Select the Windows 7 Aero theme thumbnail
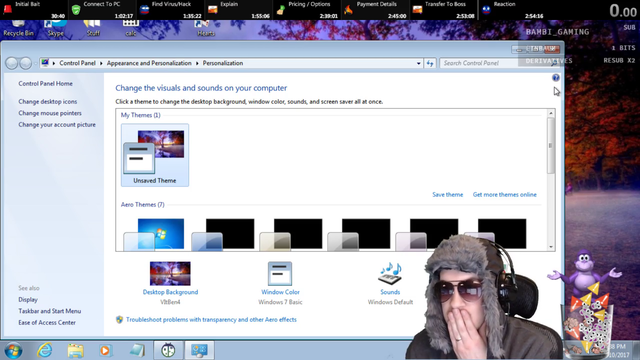The image size is (640, 360). pos(155,234)
